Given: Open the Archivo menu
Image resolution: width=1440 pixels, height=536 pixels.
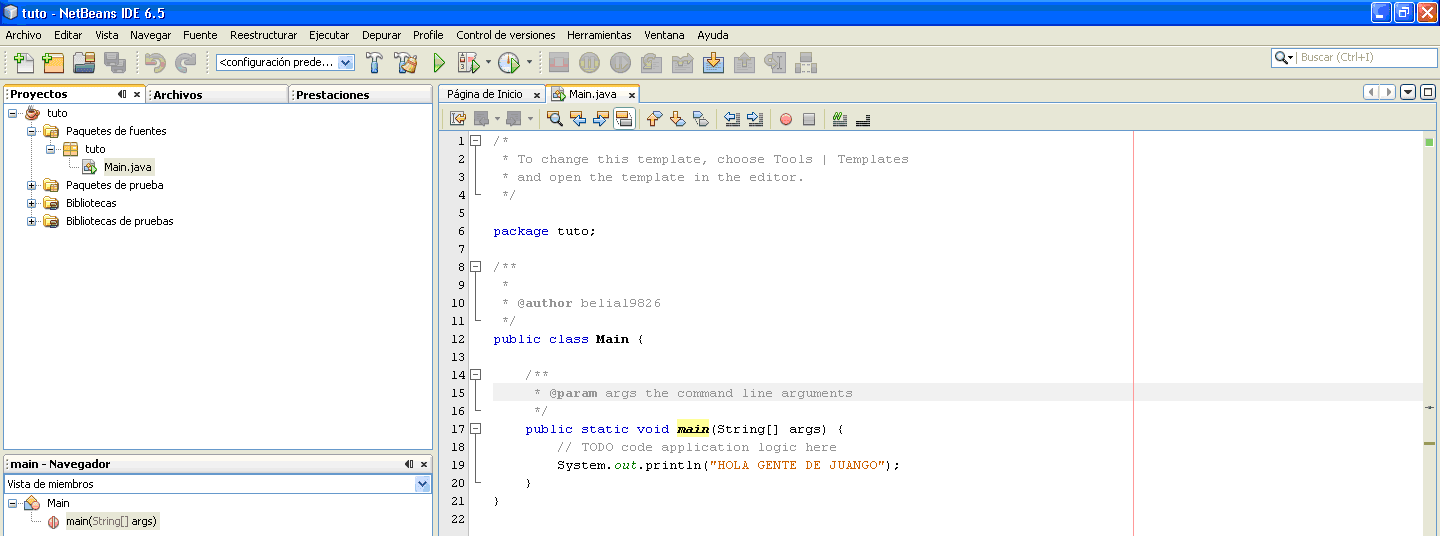Looking at the screenshot, I should coord(24,35).
